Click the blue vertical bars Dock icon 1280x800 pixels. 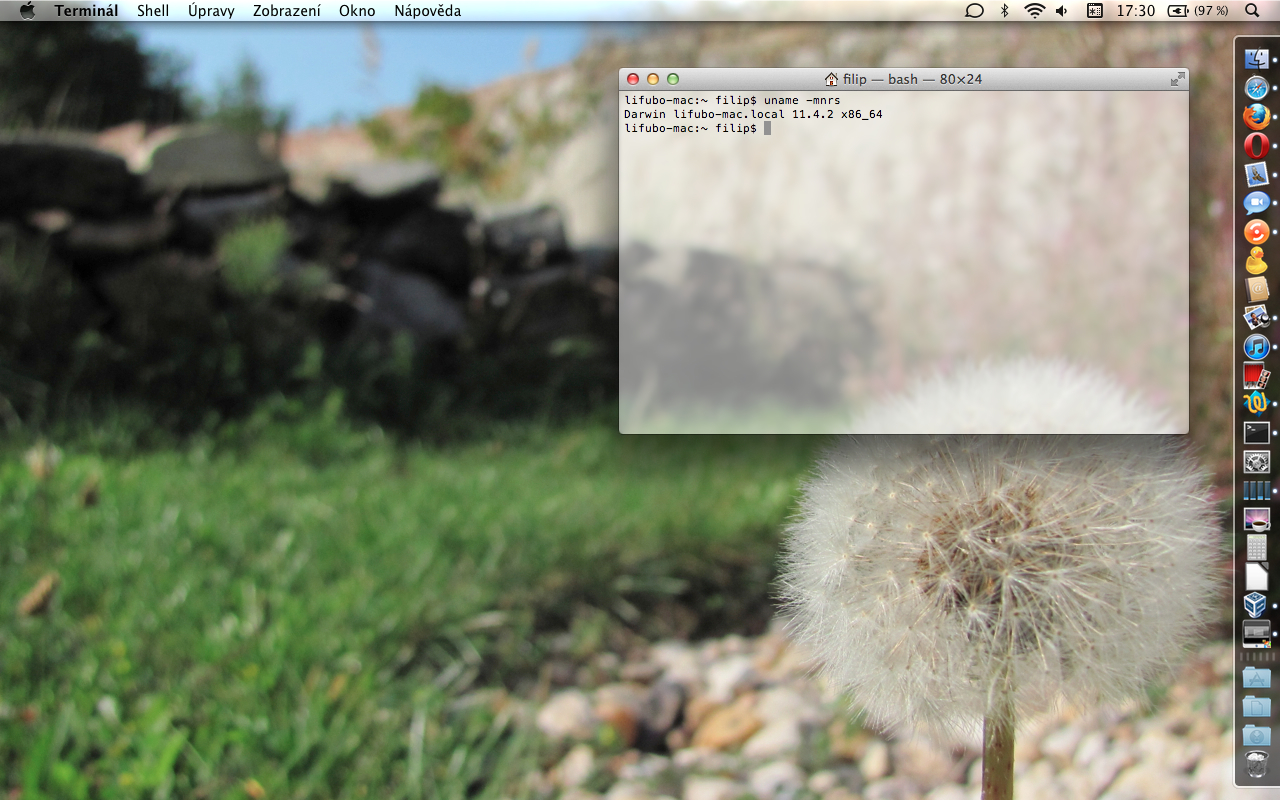[1256, 491]
